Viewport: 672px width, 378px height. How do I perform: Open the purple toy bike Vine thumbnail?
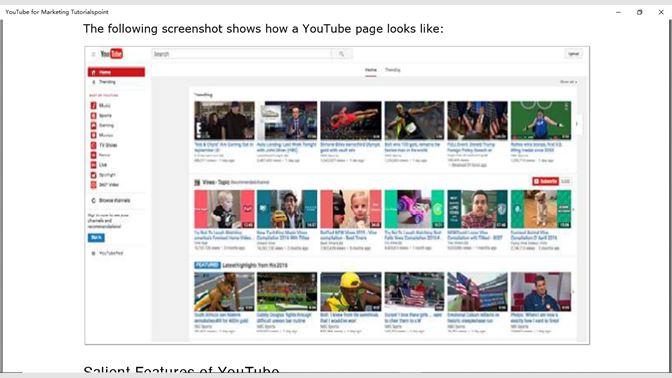414,209
